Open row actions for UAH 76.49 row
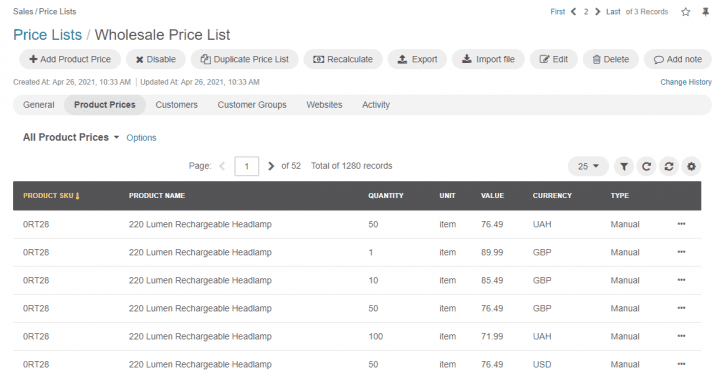 [x=681, y=224]
